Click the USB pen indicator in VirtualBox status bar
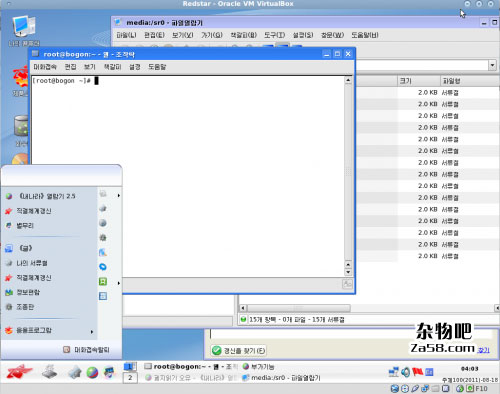 (x=415, y=388)
